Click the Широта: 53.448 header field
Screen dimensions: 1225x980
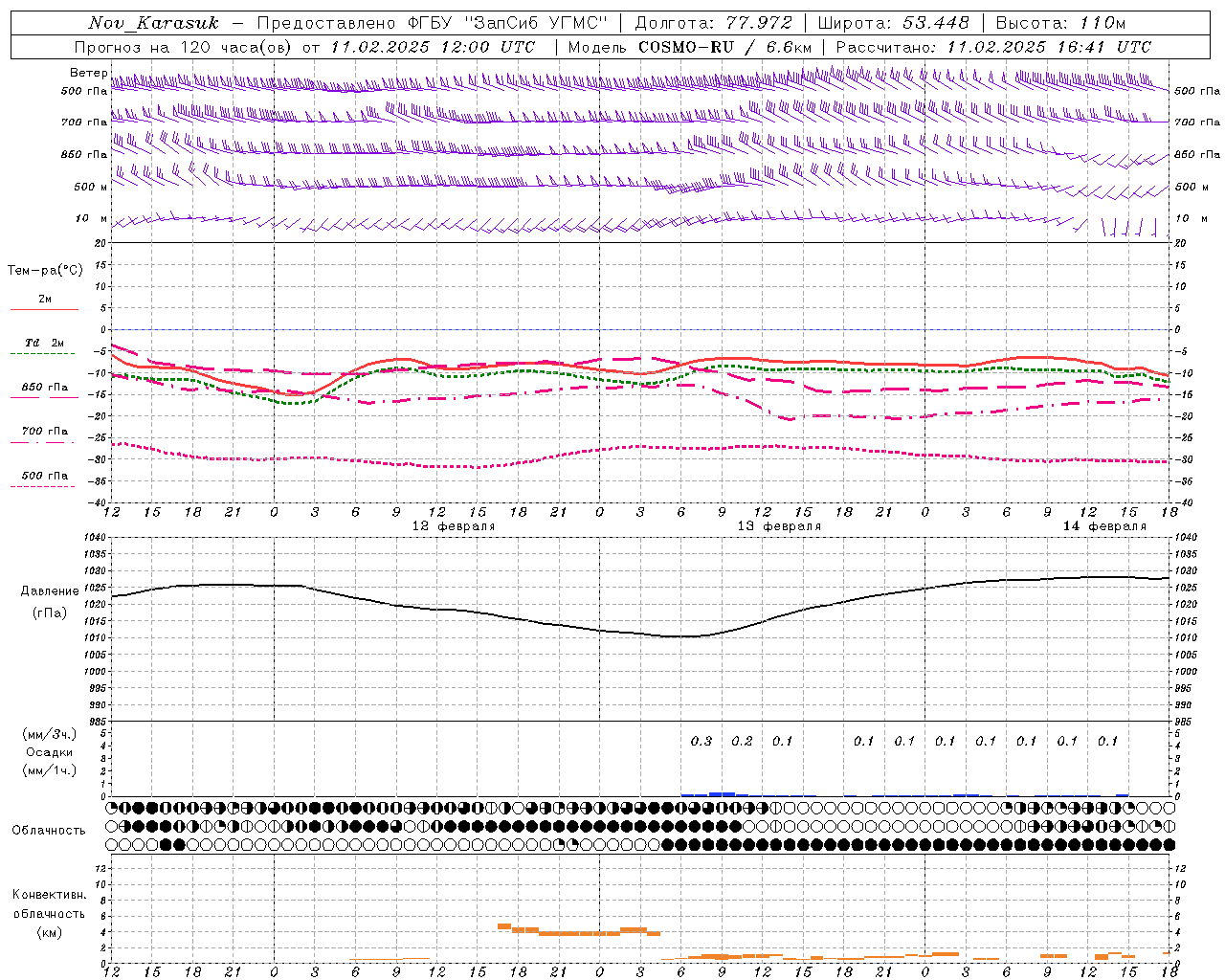point(894,23)
